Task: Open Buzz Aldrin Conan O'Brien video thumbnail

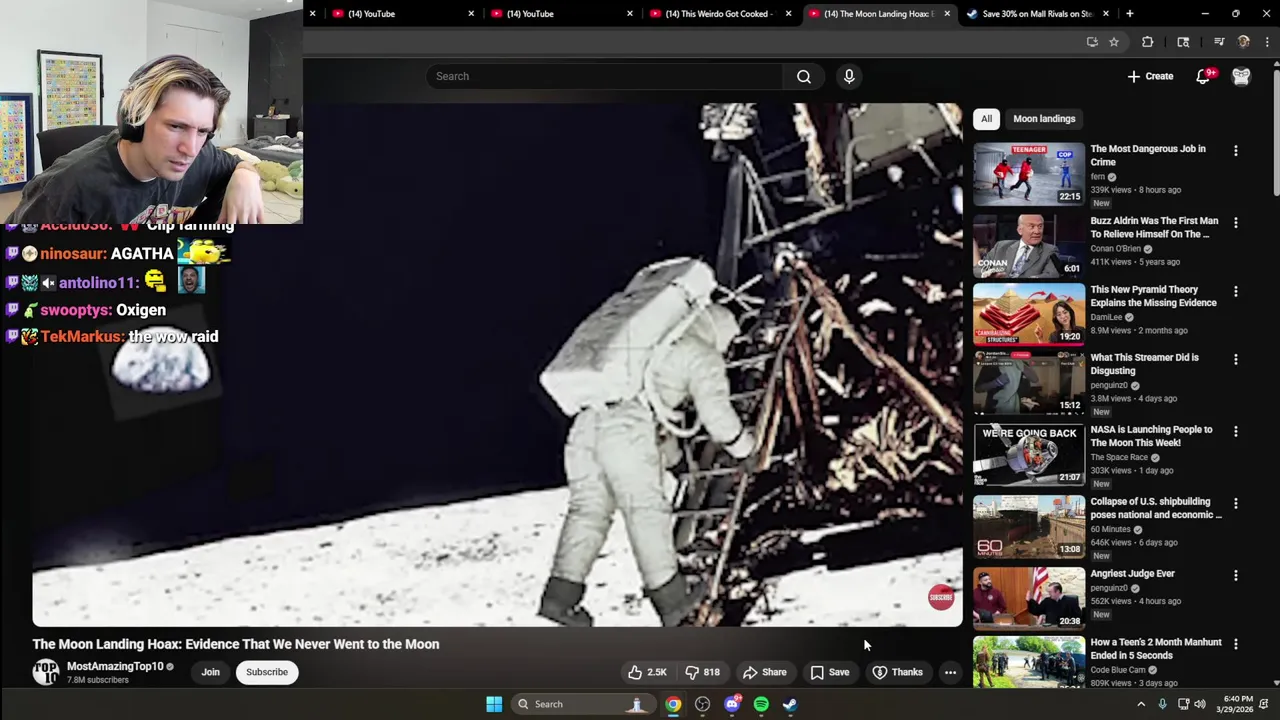Action: tap(1029, 246)
